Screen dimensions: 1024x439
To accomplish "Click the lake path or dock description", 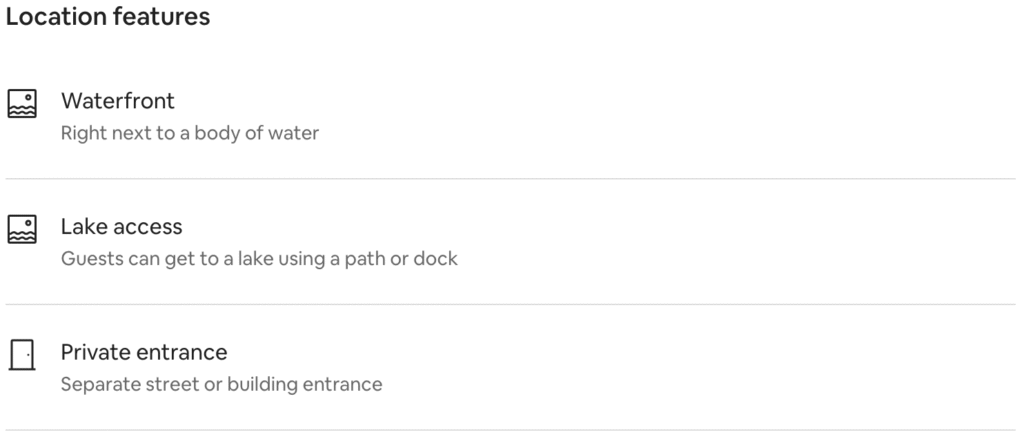I will click(x=259, y=259).
